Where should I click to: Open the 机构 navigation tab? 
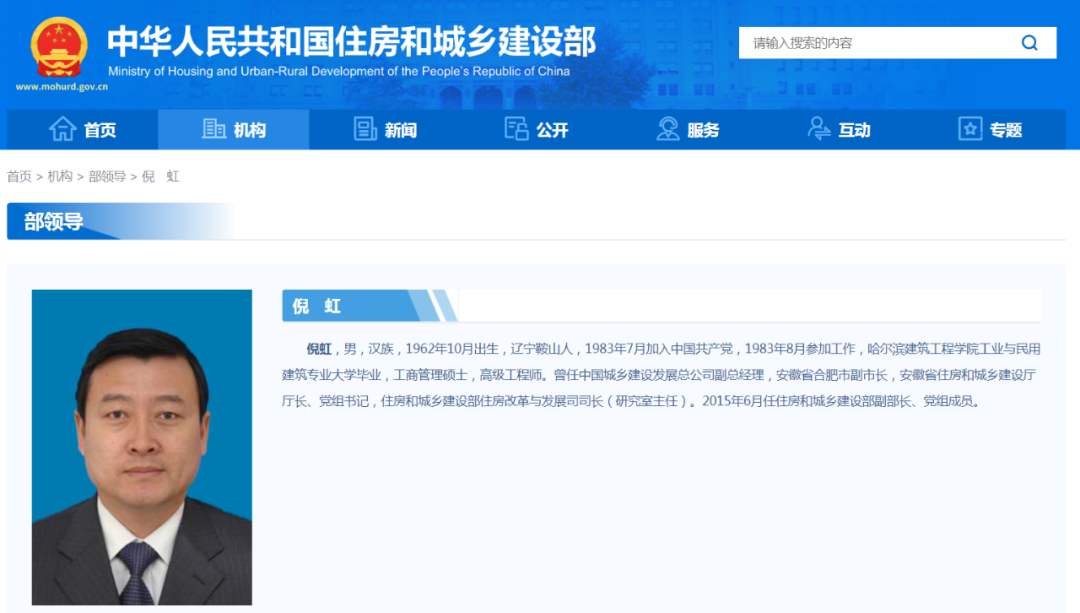pyautogui.click(x=233, y=129)
